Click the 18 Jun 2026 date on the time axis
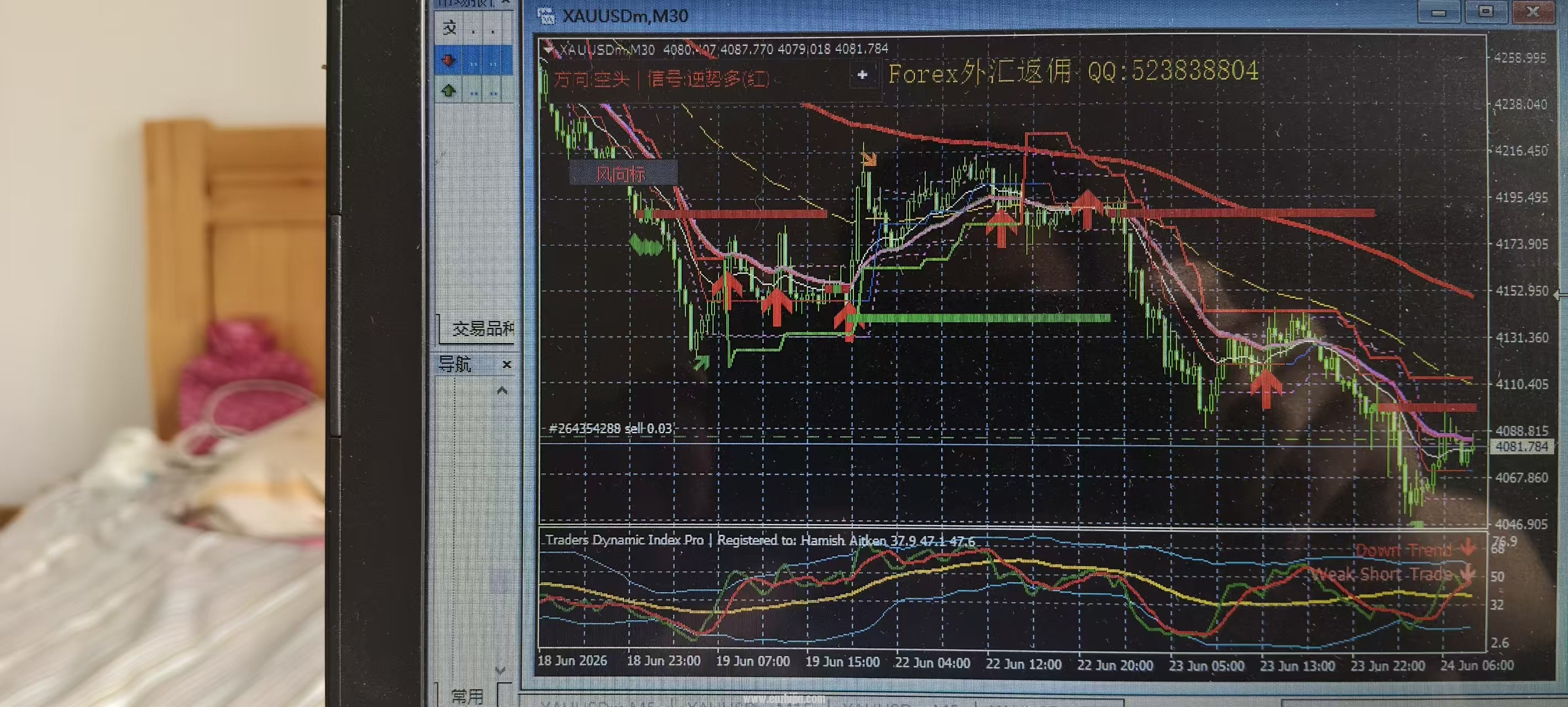This screenshot has width=1568, height=707. [x=572, y=661]
